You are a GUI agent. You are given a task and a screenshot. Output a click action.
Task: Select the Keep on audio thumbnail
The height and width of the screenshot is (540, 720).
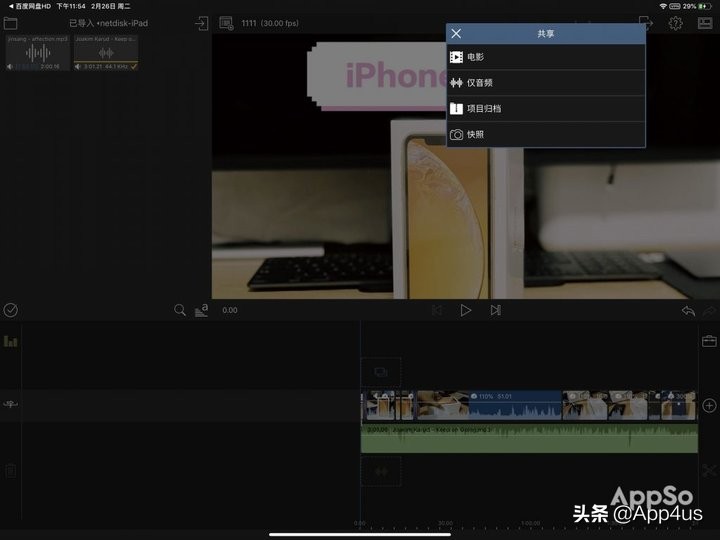[106, 53]
